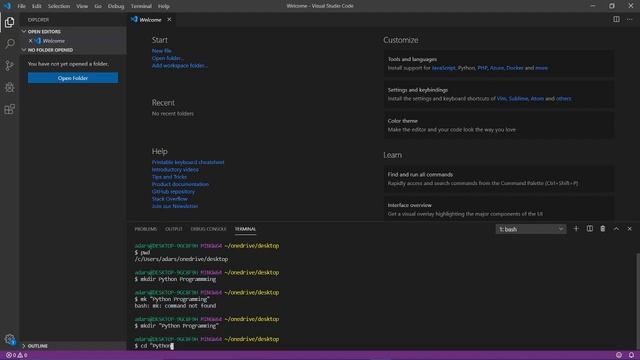Create a new terminal with plus icon
Viewport: 640px width, 360px height.
point(576,229)
